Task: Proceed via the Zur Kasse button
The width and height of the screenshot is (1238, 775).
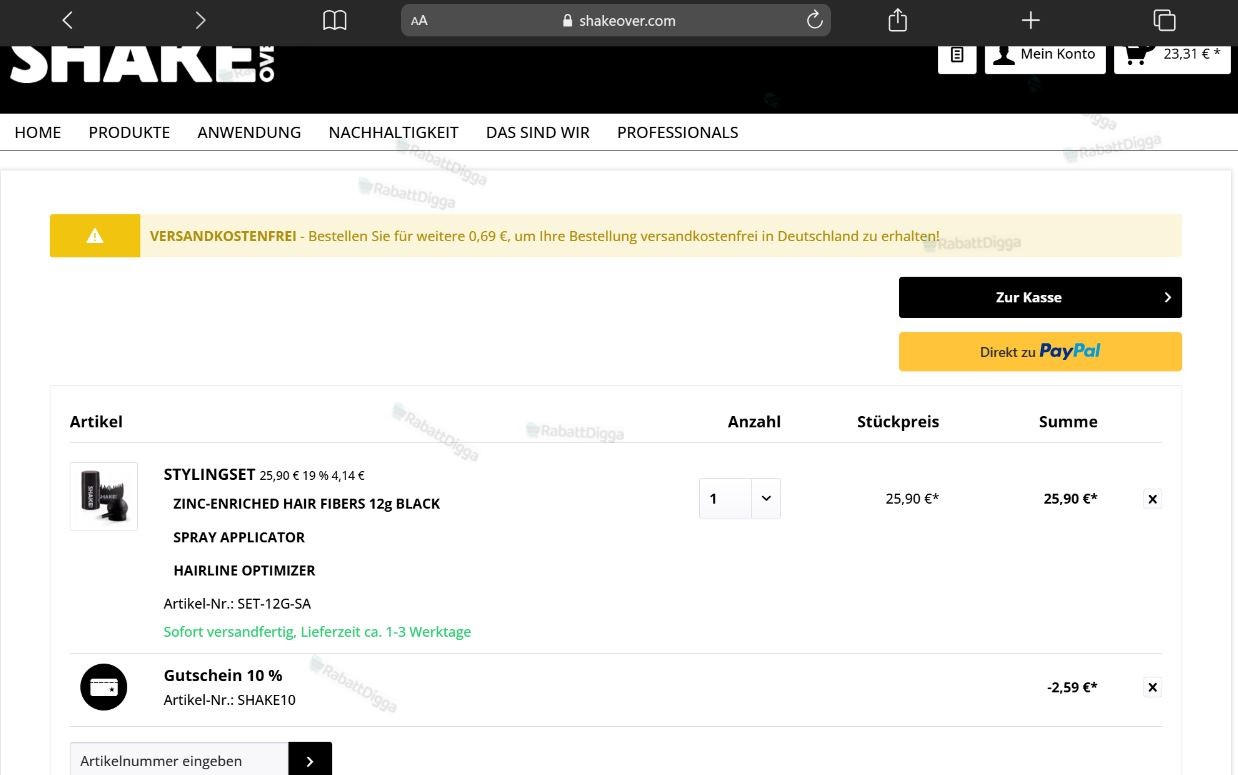Action: 1040,297
